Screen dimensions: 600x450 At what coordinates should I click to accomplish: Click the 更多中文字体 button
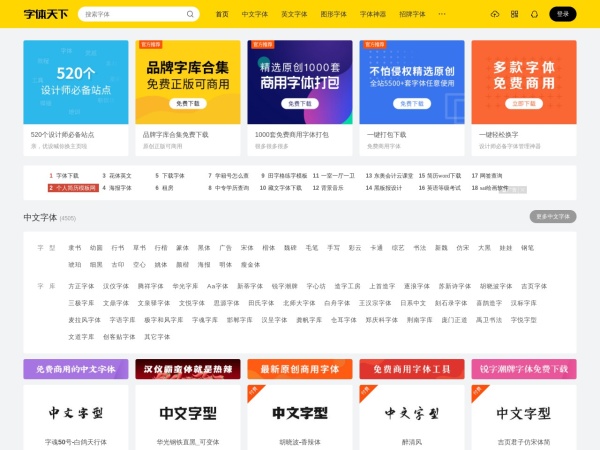552,216
